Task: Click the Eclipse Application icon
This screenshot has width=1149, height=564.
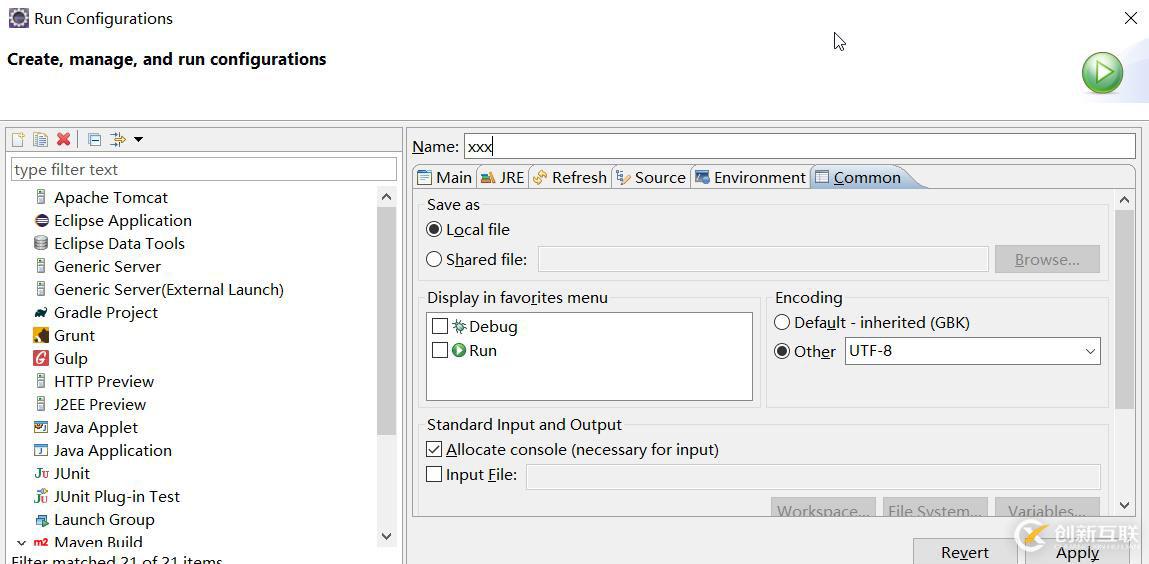Action: click(x=41, y=220)
